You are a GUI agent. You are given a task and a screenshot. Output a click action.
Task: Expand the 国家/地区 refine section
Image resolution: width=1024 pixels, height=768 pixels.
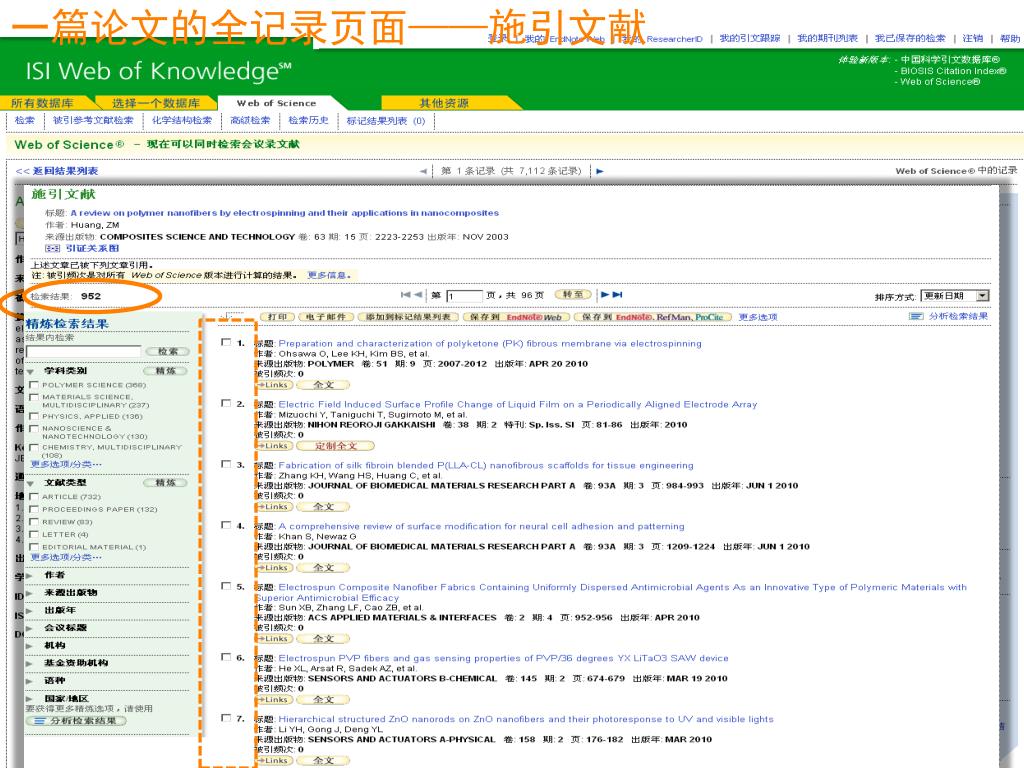pos(29,699)
